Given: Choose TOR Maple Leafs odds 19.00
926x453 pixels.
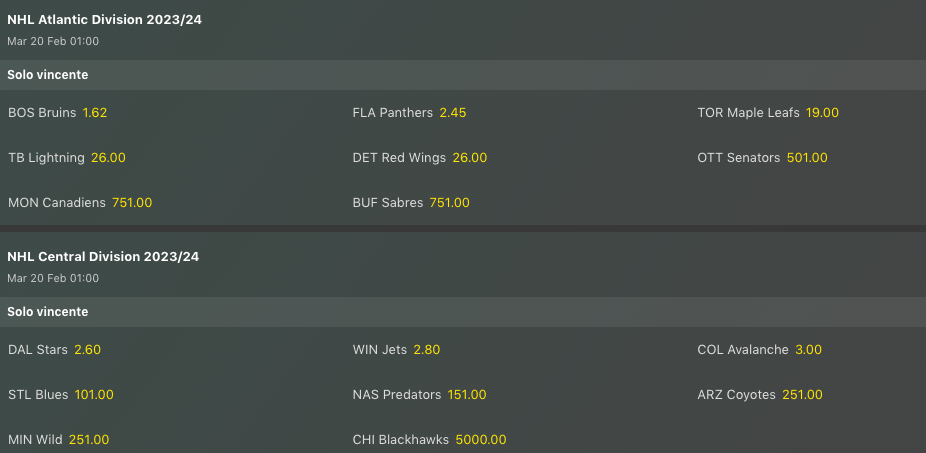Looking at the screenshot, I should click(x=822, y=113).
